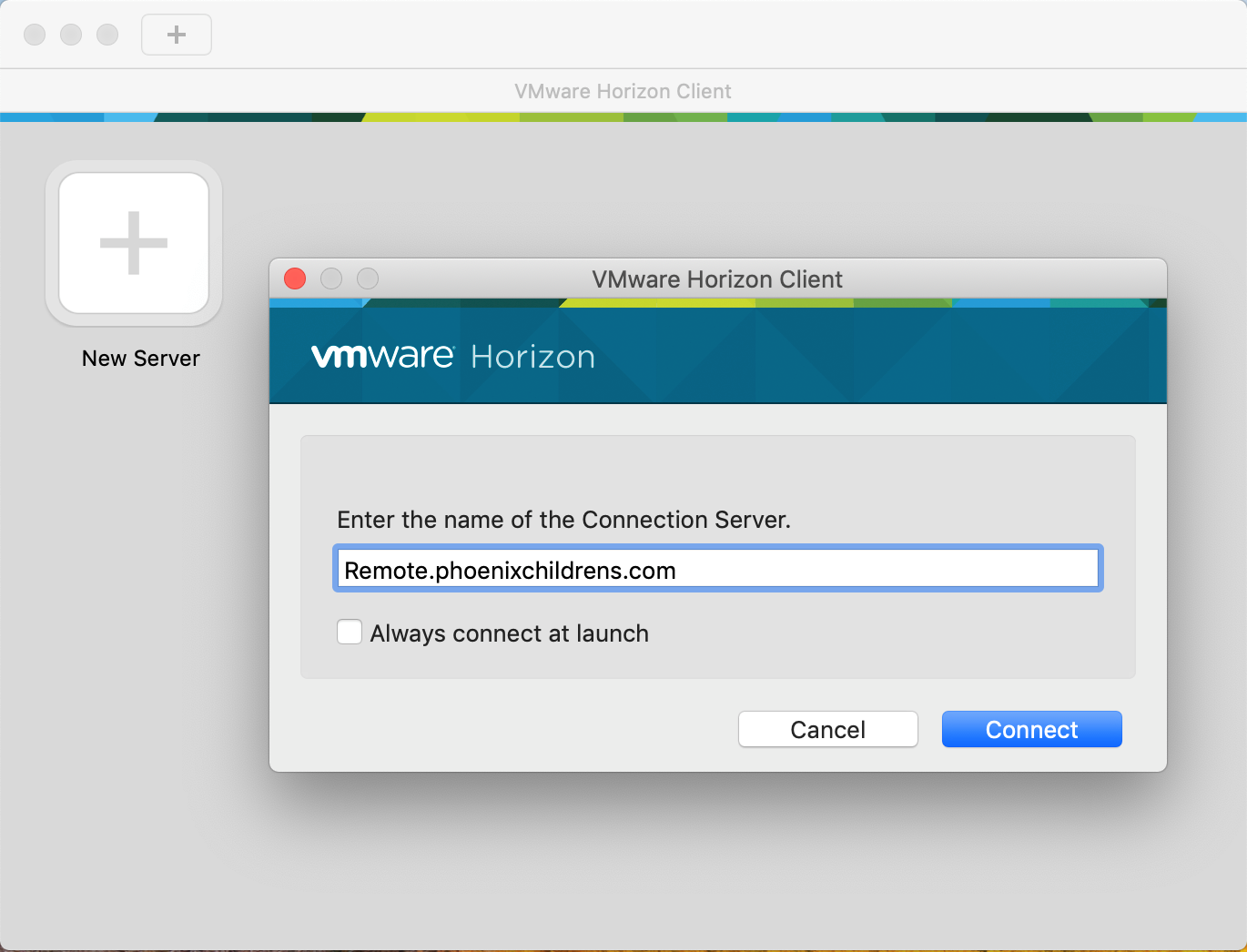Click the vmware logo in the banner
This screenshot has width=1247, height=952.
point(382,356)
